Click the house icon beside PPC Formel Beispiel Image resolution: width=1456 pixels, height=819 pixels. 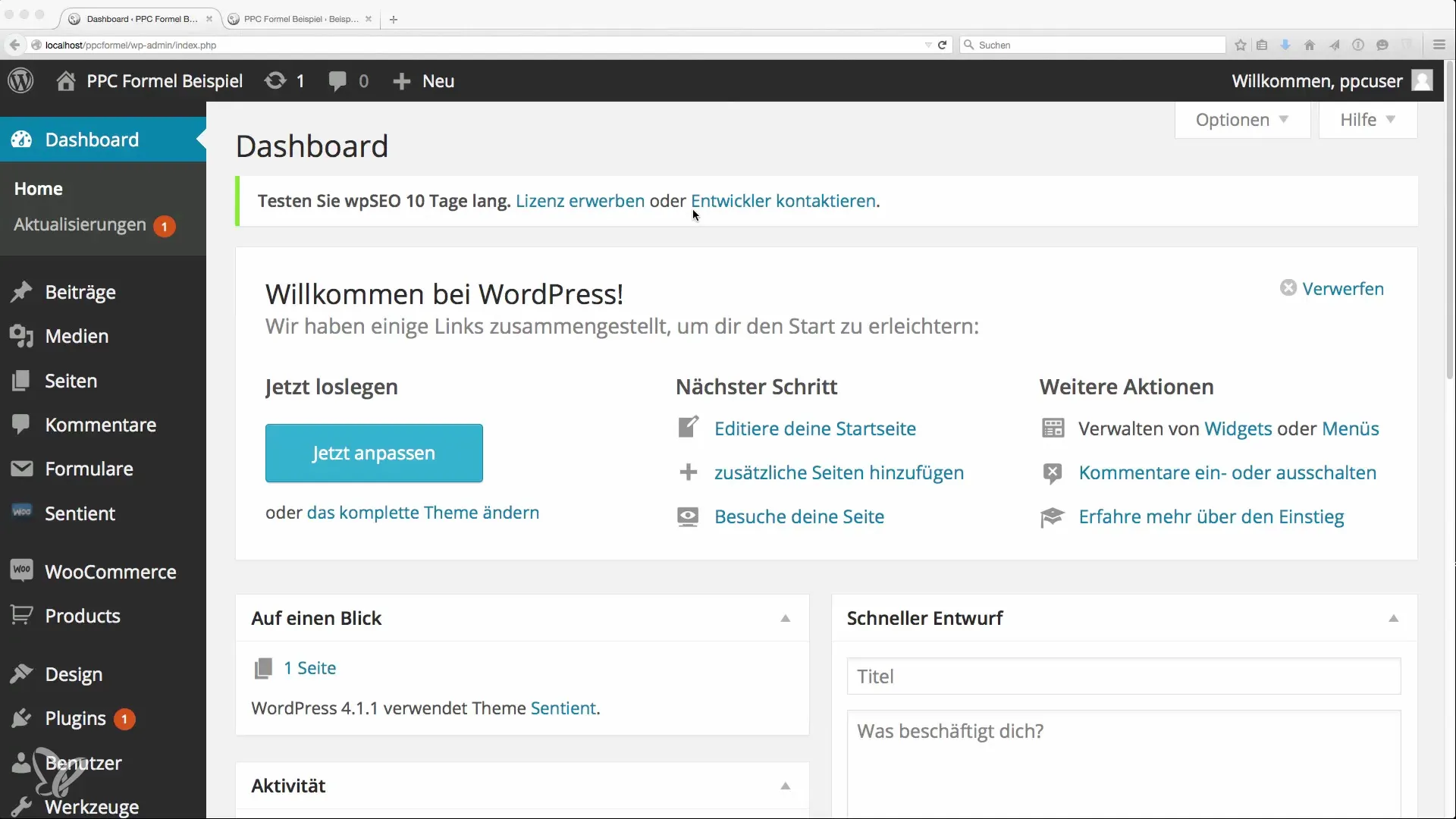(x=66, y=81)
